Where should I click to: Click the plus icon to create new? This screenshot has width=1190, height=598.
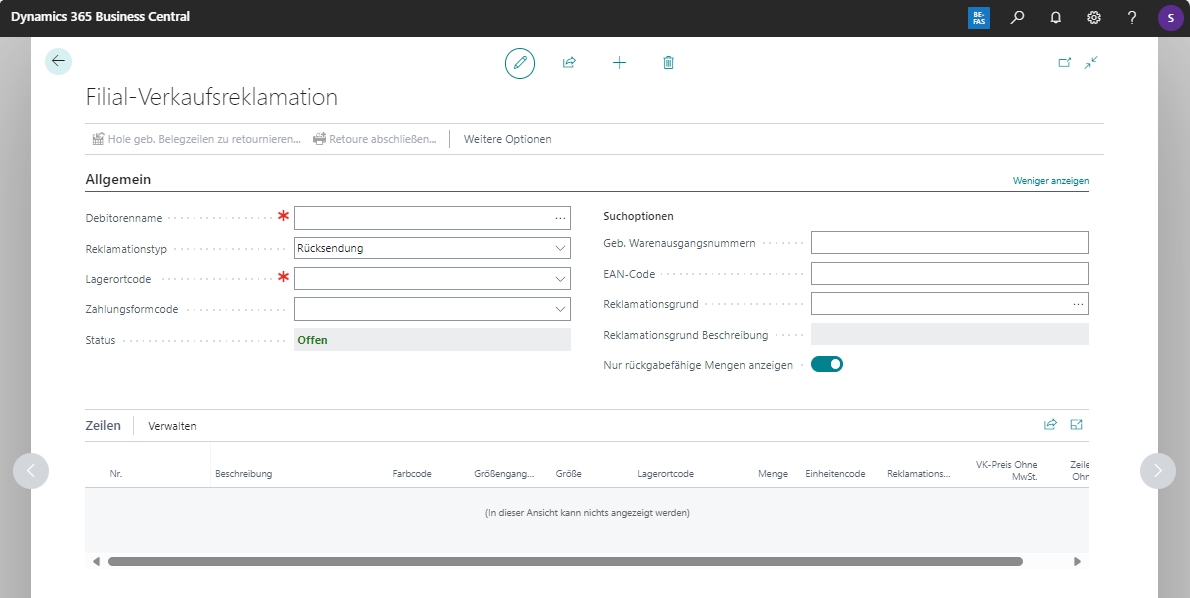619,63
